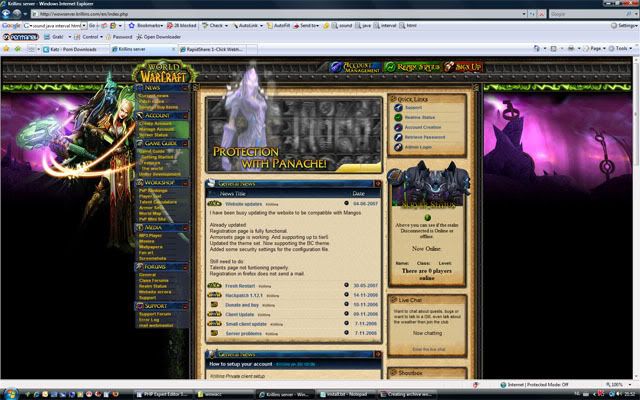Switch to the Krillins server tab
640x400 pixels.
coord(143,49)
